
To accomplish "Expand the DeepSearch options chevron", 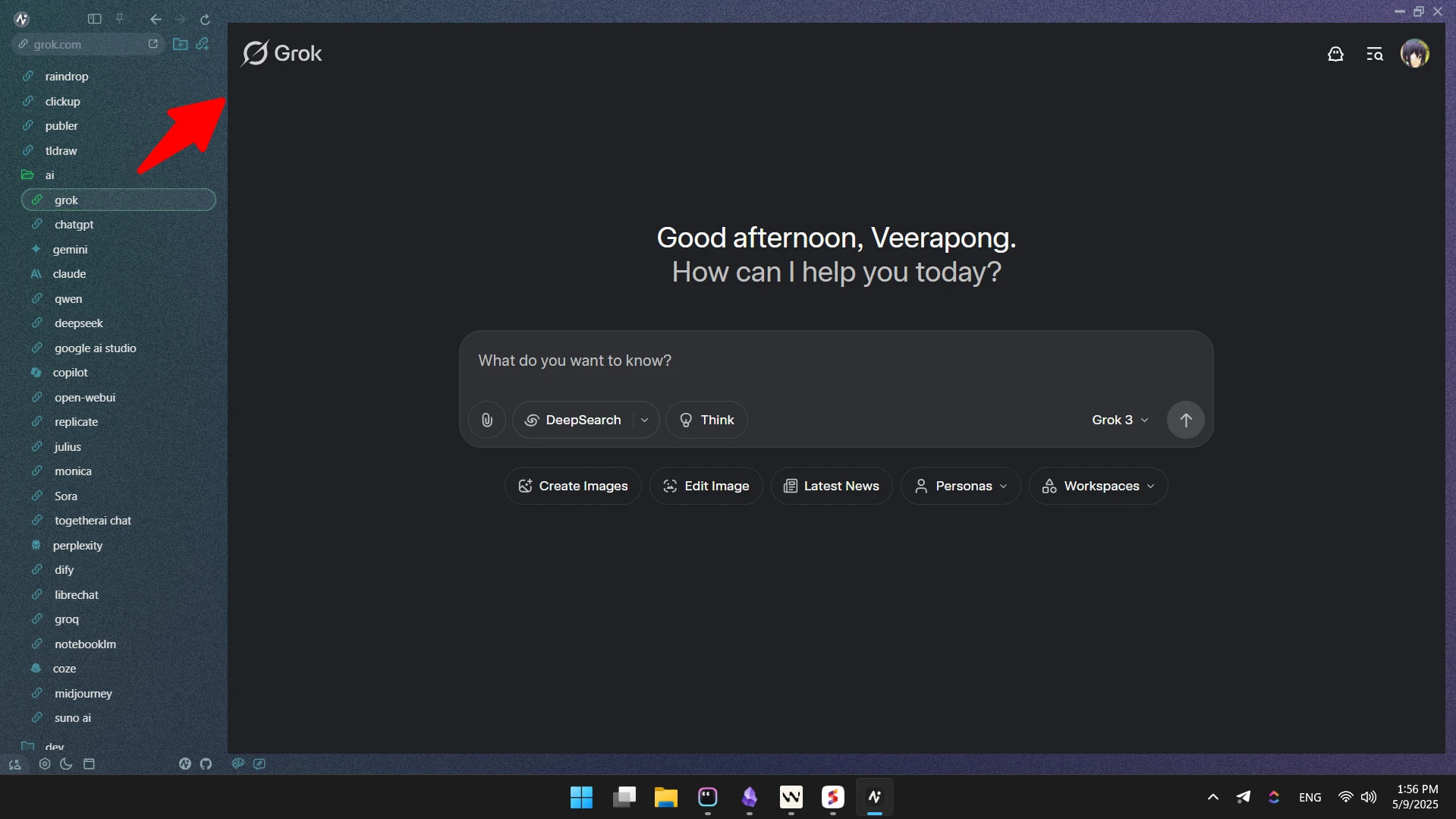I will pos(644,421).
